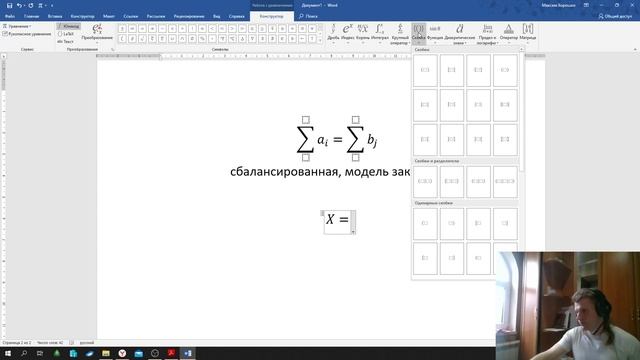Collapse the ribbon with the corner arrow
640x360 pixels.
[635, 49]
